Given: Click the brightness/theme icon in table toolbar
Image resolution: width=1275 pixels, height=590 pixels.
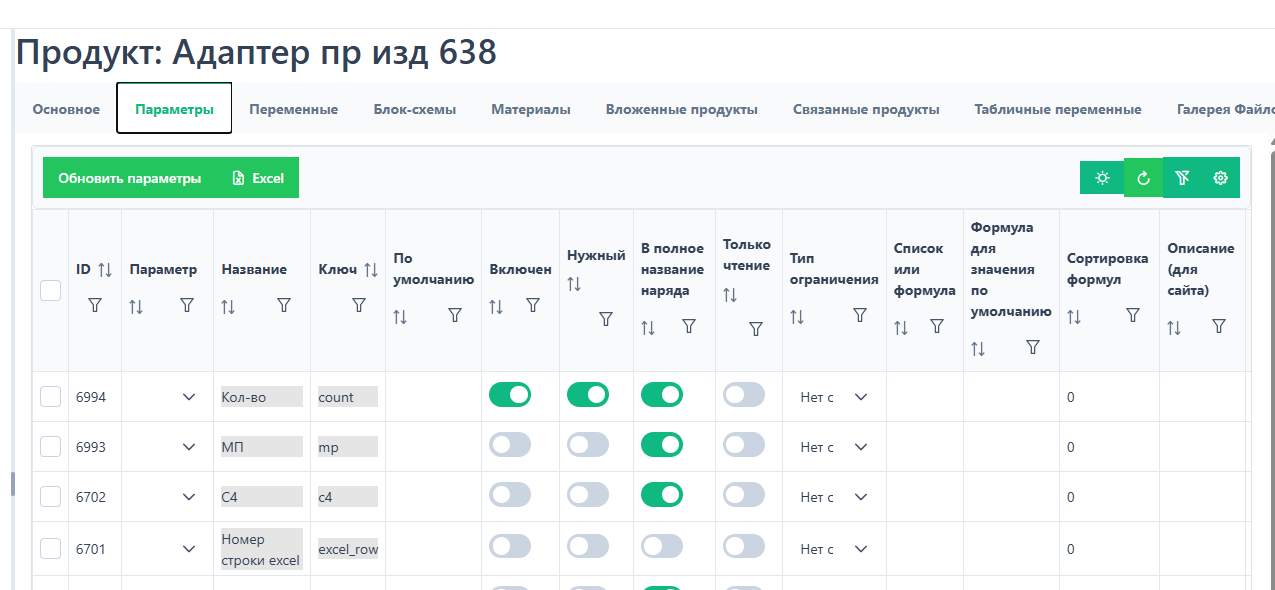Looking at the screenshot, I should click(x=1101, y=178).
